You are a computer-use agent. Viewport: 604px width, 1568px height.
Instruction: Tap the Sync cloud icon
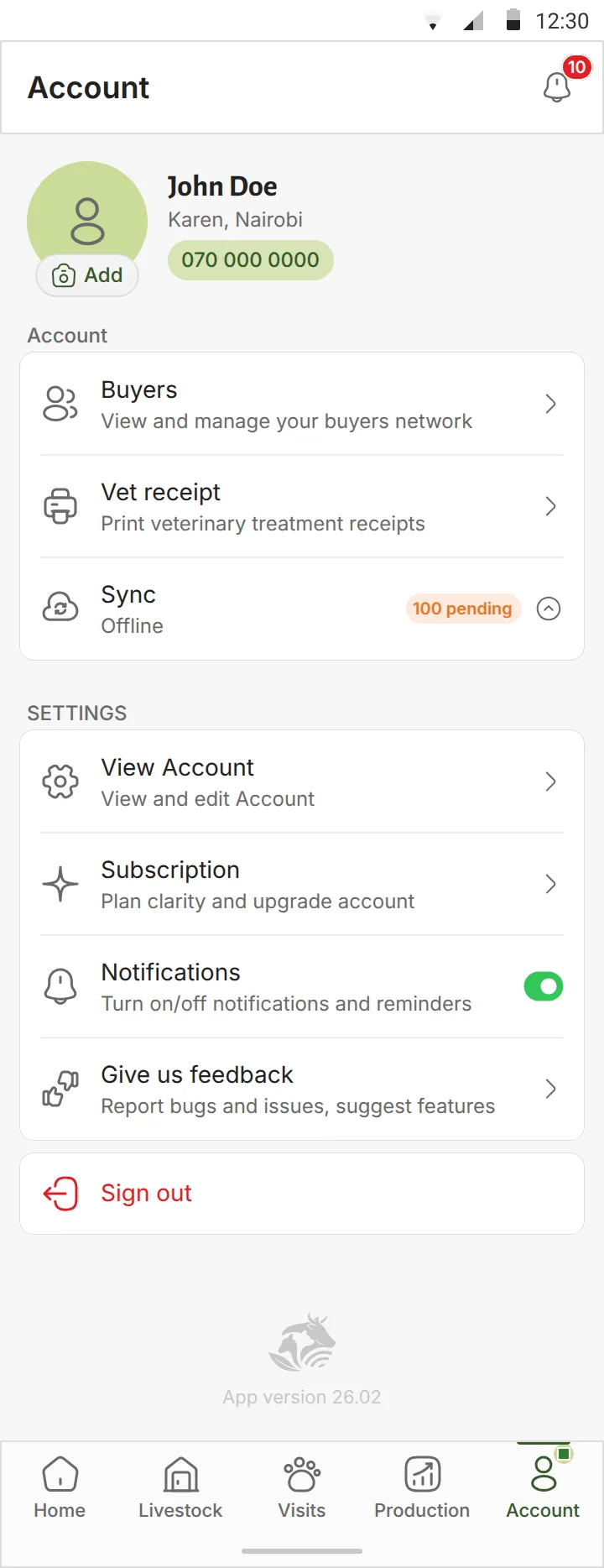pos(60,608)
